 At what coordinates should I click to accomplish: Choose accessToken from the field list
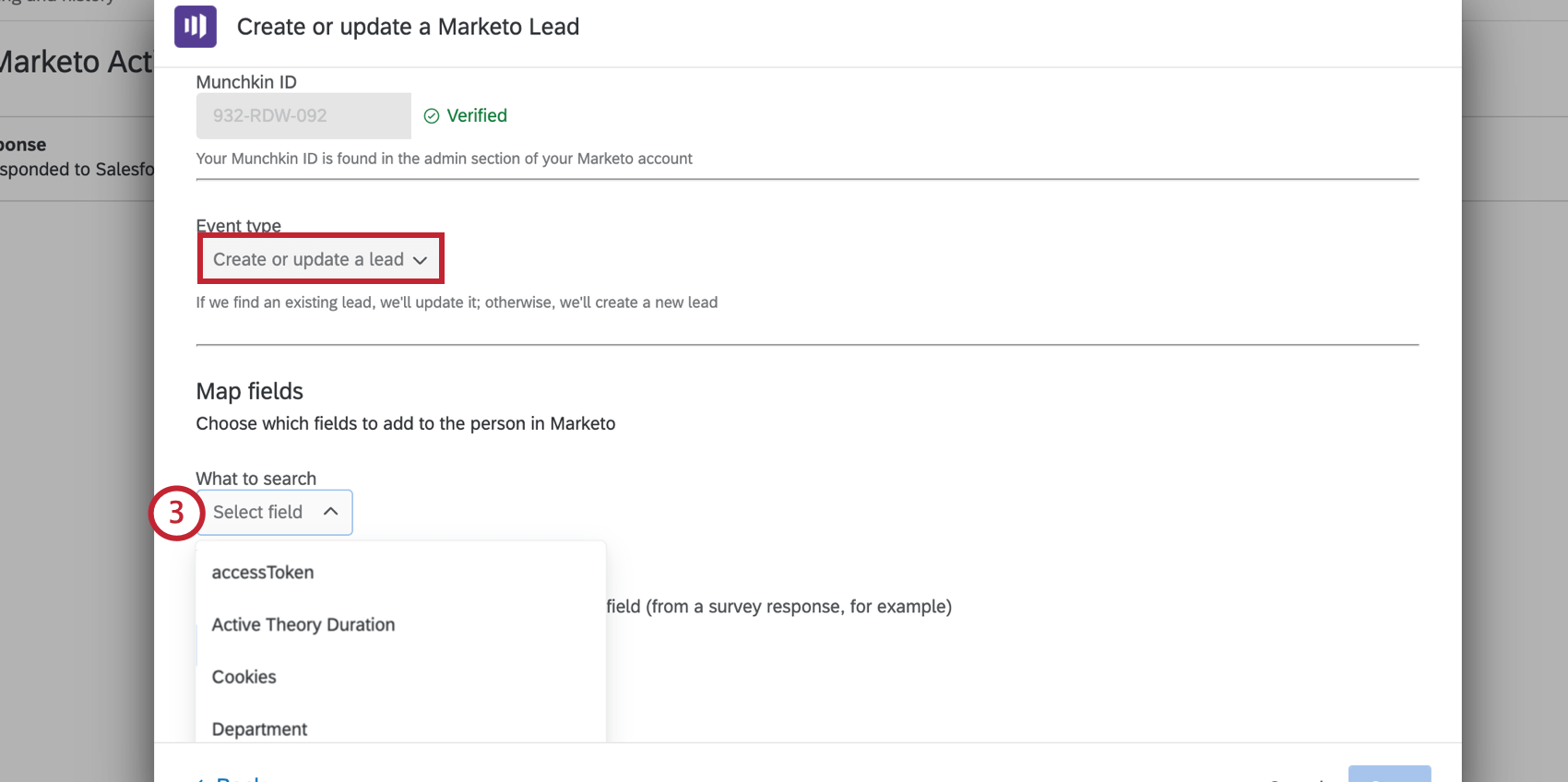[x=263, y=573]
